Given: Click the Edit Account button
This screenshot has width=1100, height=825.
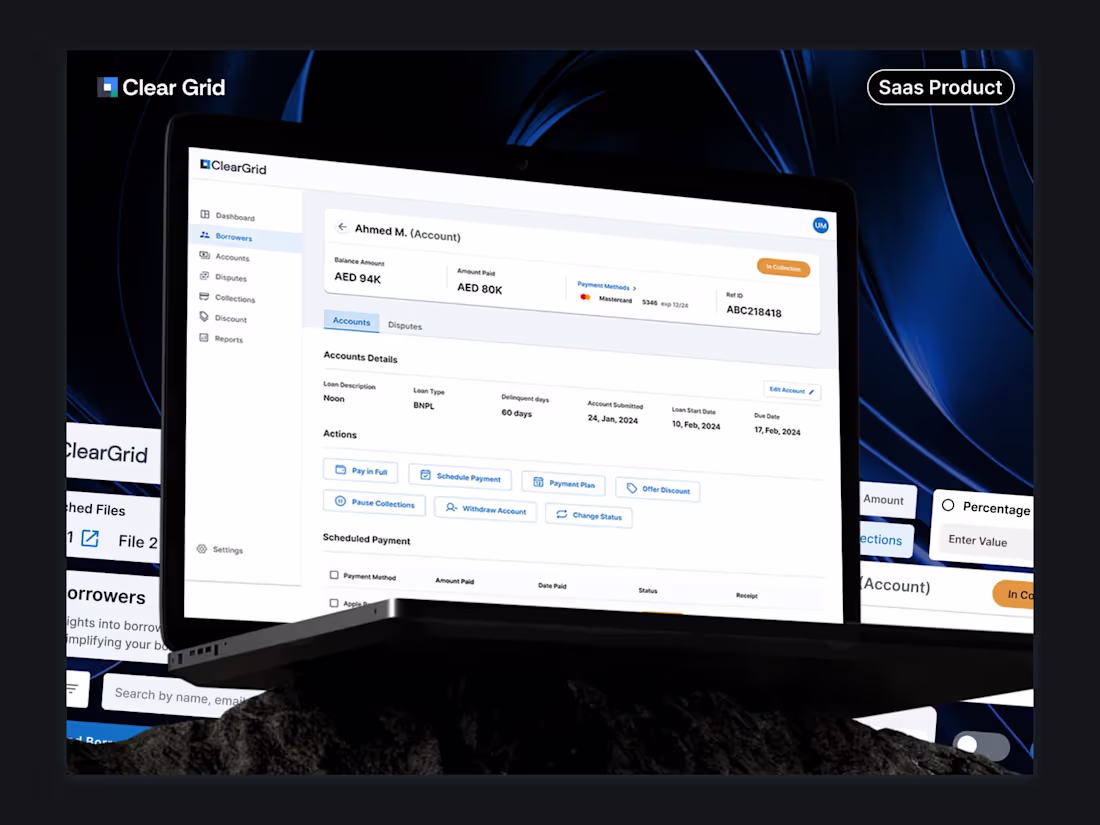Looking at the screenshot, I should 791,391.
